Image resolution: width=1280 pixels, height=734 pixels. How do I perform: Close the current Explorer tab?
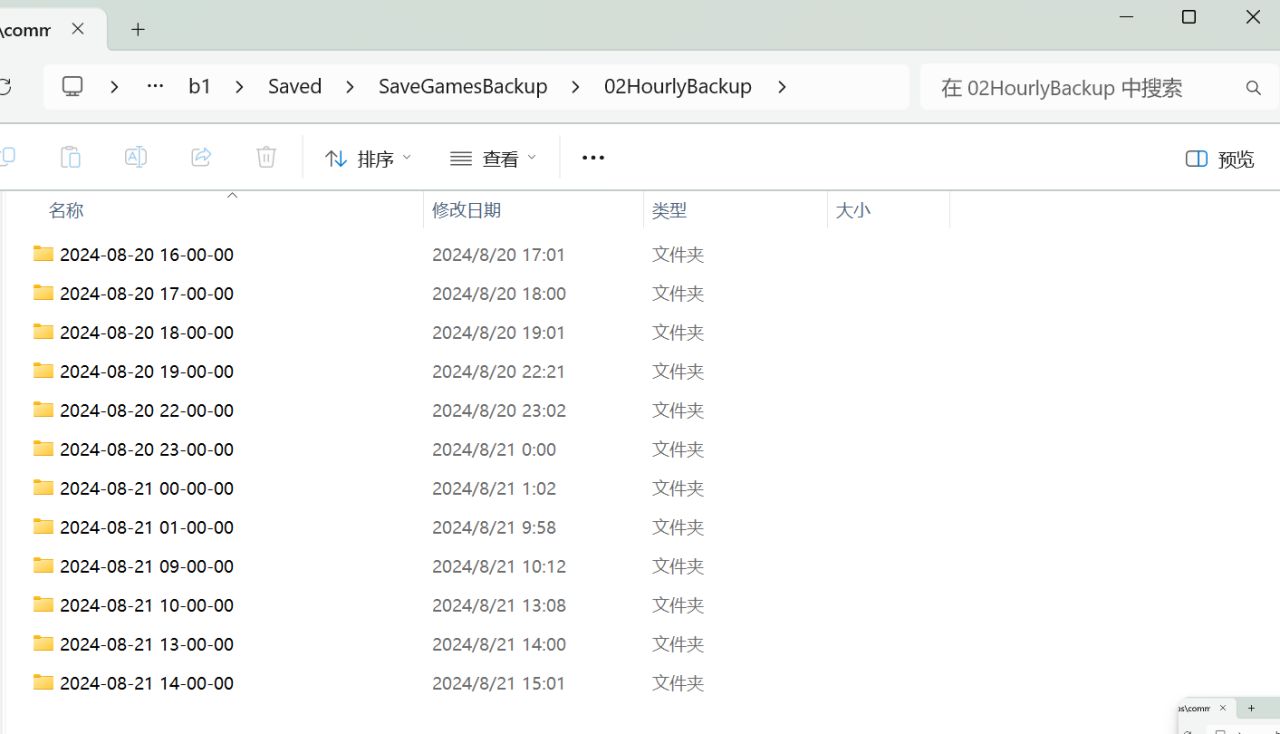click(x=78, y=29)
